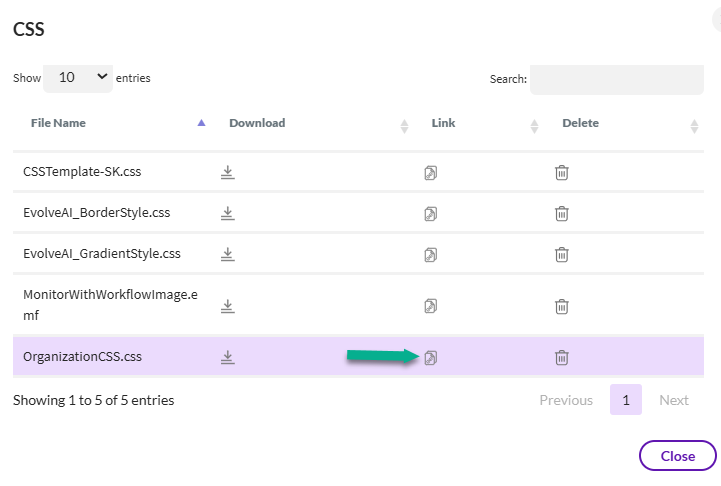Copy link for CSSTemplate-SK.css
This screenshot has width=721, height=486.
tap(431, 173)
